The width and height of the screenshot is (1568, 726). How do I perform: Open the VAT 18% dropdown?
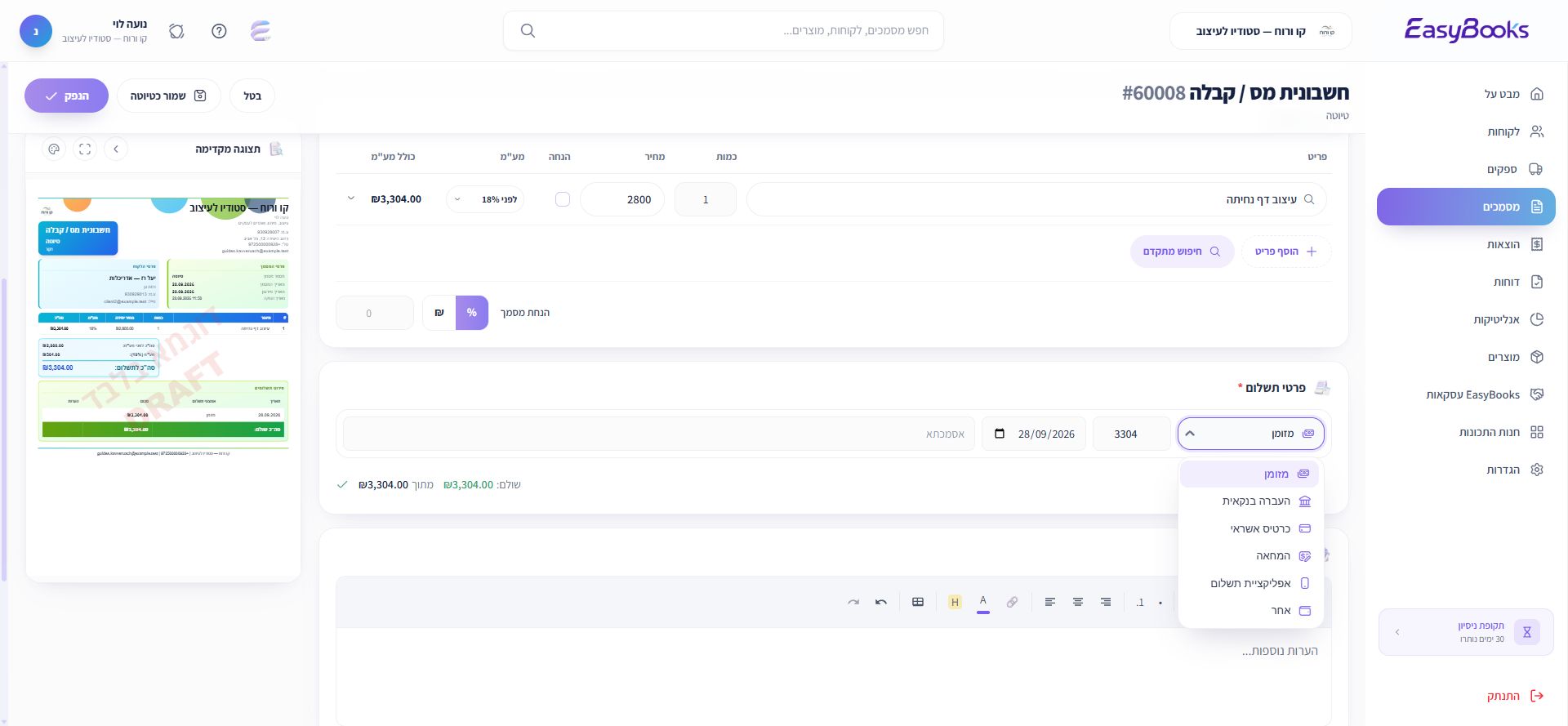pos(485,199)
